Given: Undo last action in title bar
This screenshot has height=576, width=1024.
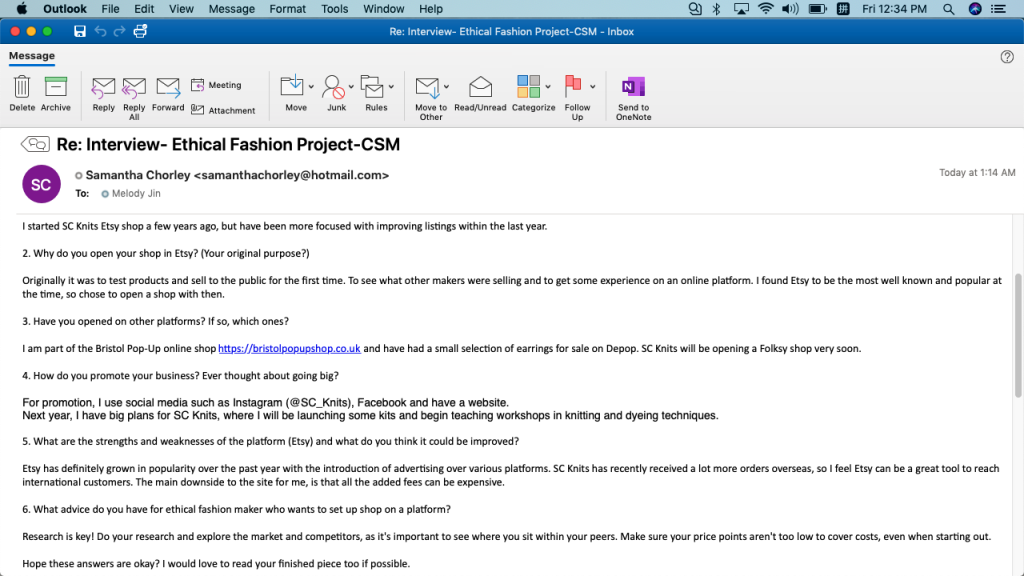Looking at the screenshot, I should coord(100,31).
